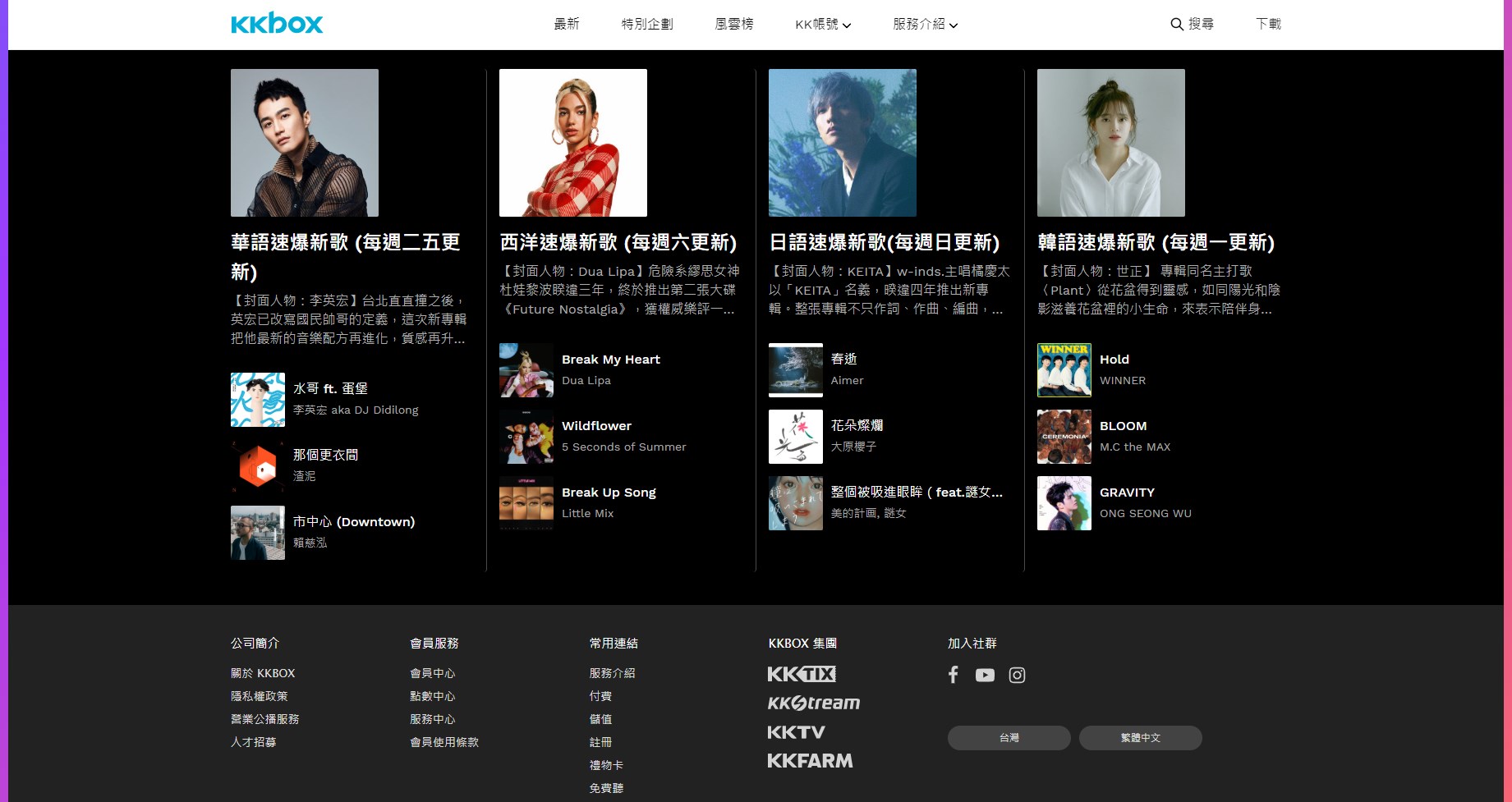Open the 台灣 region selector

coord(1009,738)
